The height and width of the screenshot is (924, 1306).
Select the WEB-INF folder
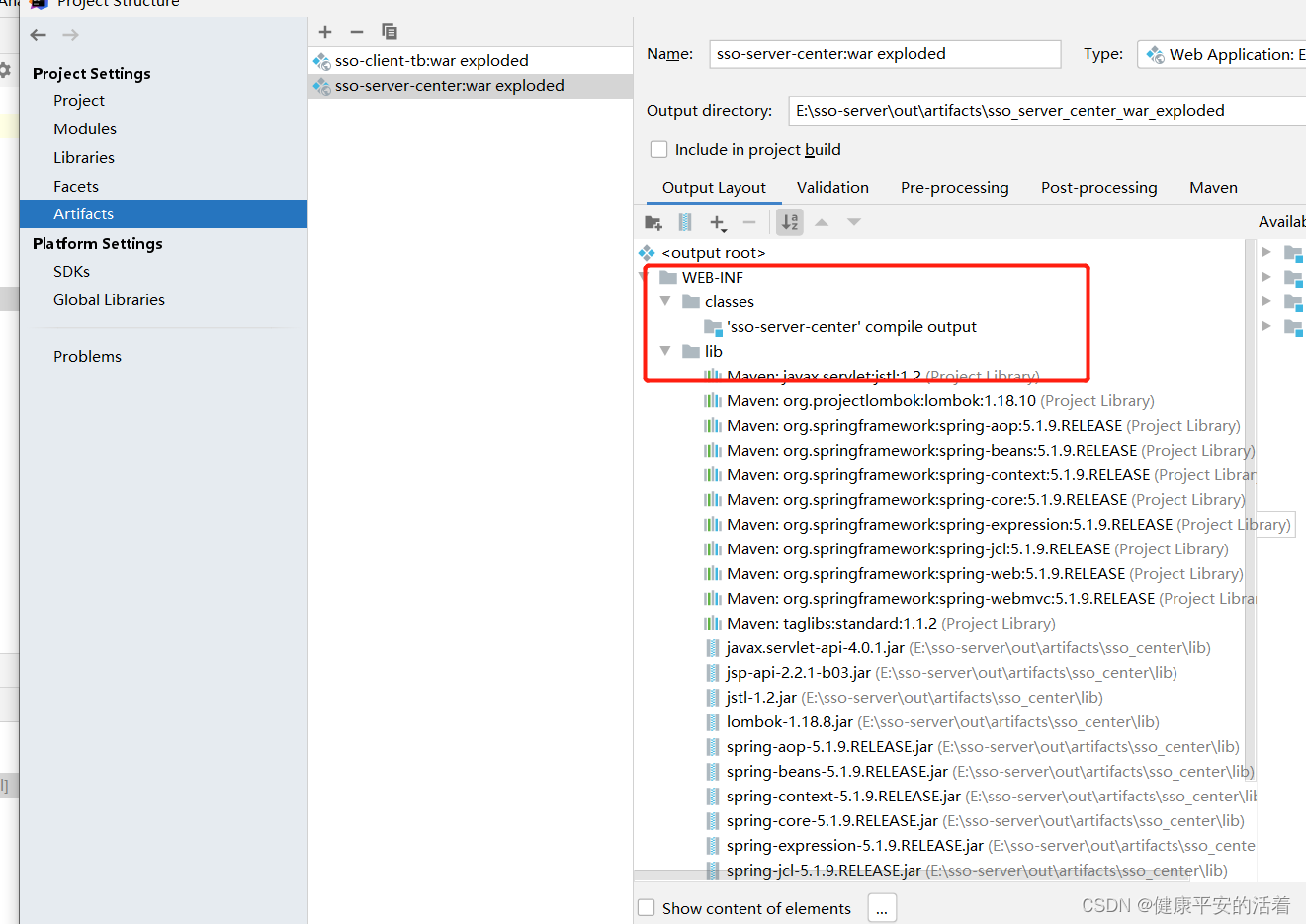click(x=712, y=277)
